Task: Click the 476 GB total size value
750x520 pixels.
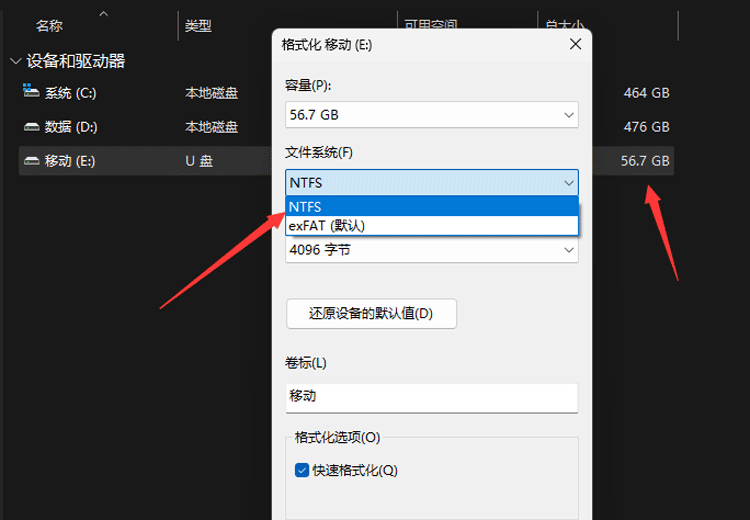Action: [x=646, y=127]
